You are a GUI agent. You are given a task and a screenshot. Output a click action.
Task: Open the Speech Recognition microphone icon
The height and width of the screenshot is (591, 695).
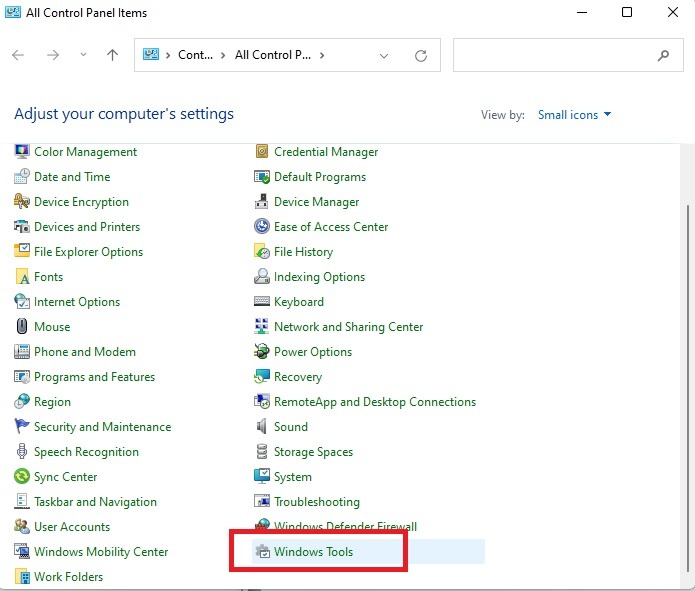[x=22, y=451]
